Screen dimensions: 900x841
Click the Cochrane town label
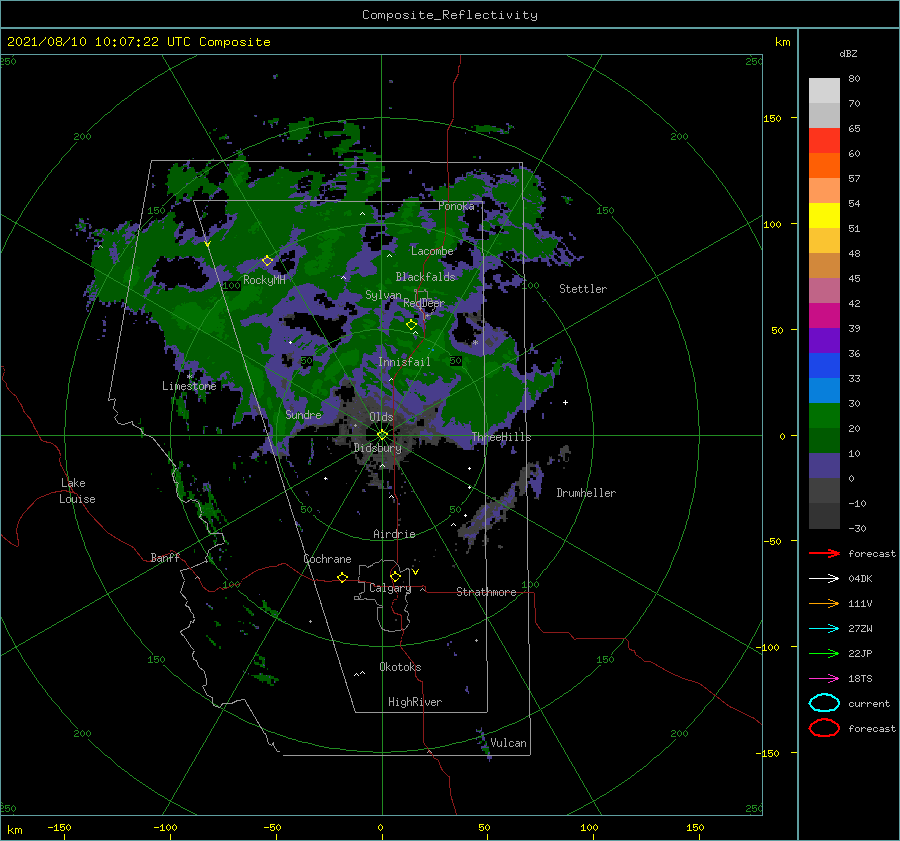pyautogui.click(x=327, y=559)
